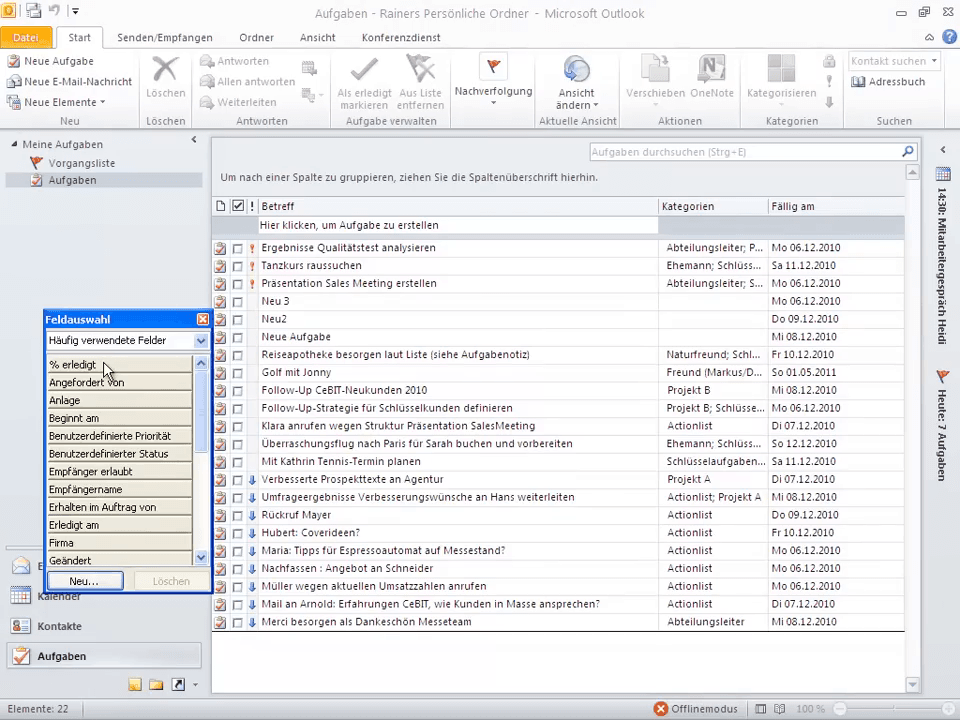Click the Neue Aufgabe icon
Image resolution: width=960 pixels, height=720 pixels.
click(14, 61)
